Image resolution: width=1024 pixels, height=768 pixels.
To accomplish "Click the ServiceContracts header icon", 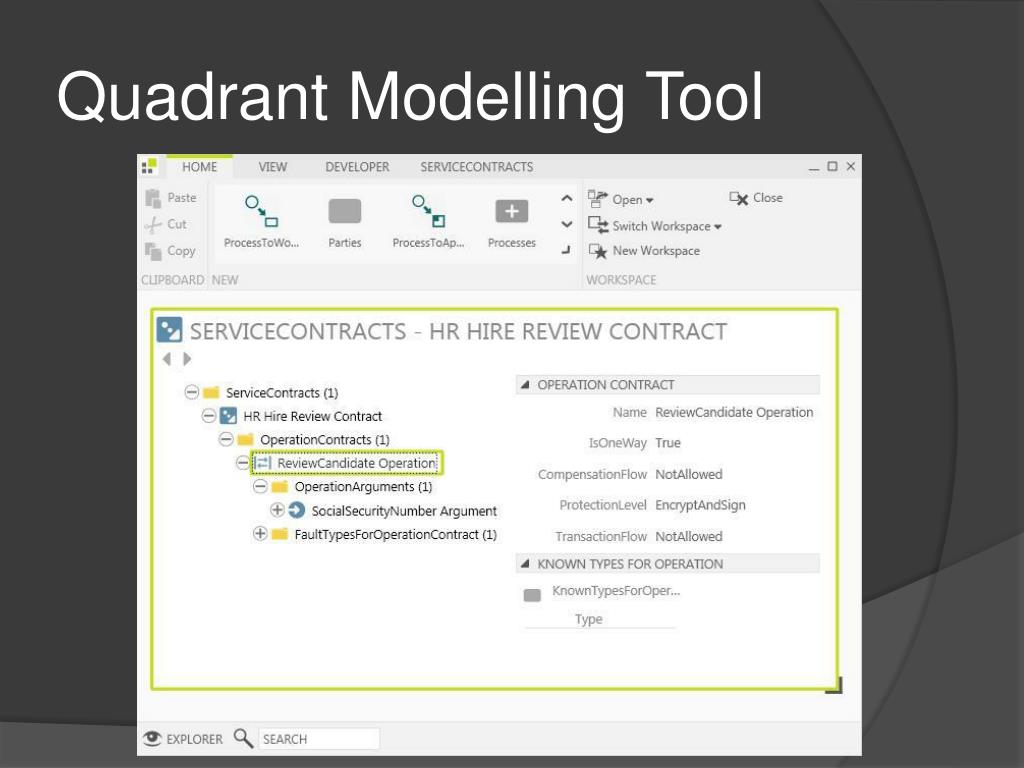I will (169, 330).
